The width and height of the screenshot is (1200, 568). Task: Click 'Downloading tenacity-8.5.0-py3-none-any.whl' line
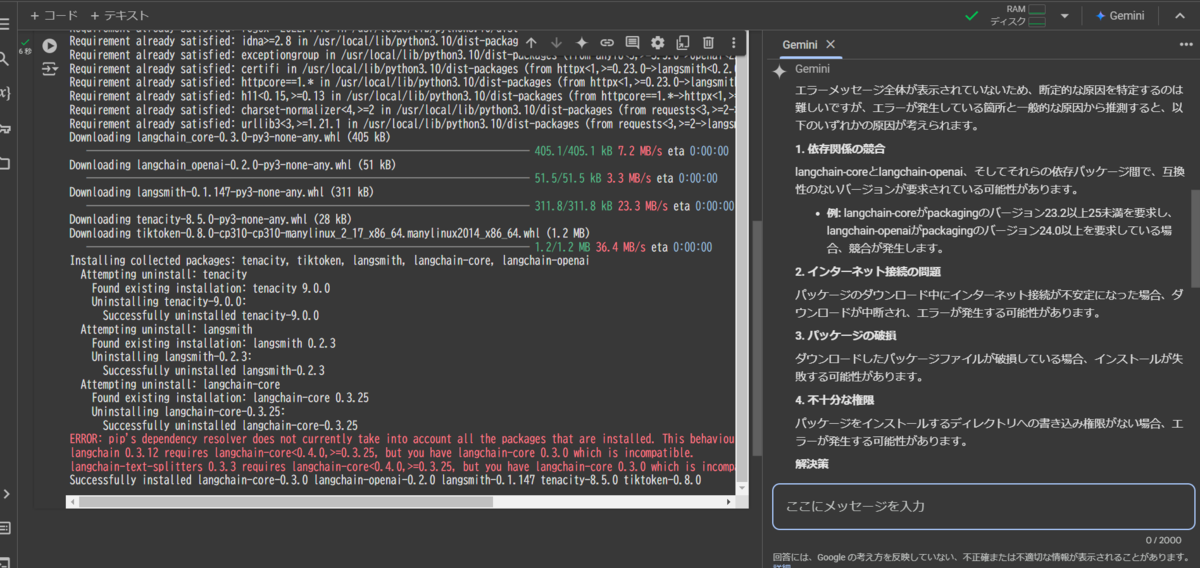point(210,218)
